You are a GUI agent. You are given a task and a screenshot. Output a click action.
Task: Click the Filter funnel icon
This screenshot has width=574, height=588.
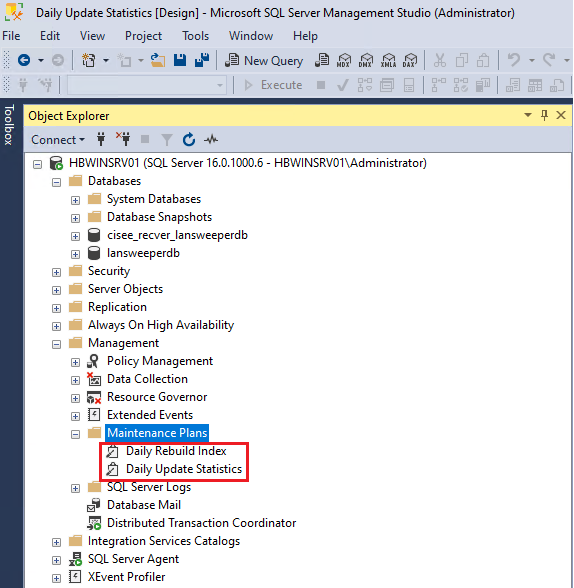click(x=167, y=140)
